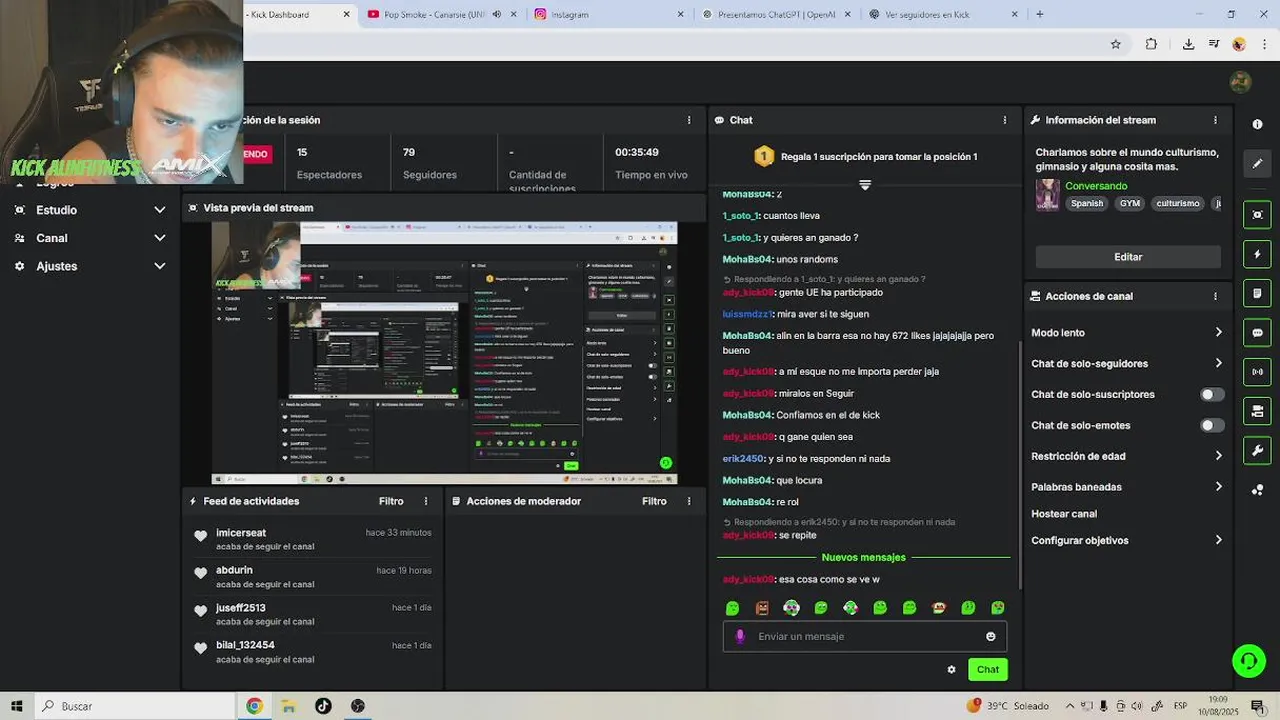Open Windows Start menu

tap(16, 706)
